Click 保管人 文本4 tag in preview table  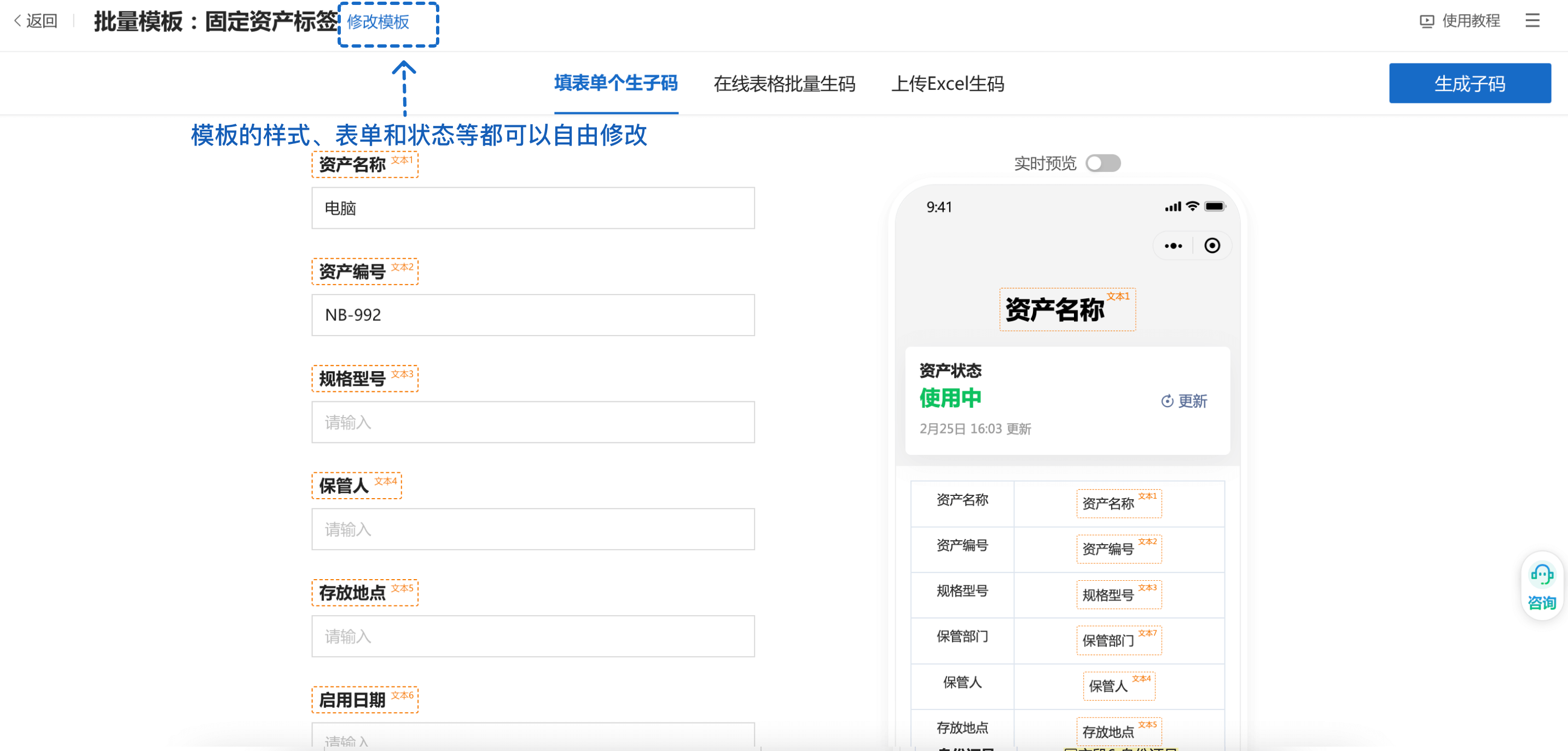(x=1119, y=686)
